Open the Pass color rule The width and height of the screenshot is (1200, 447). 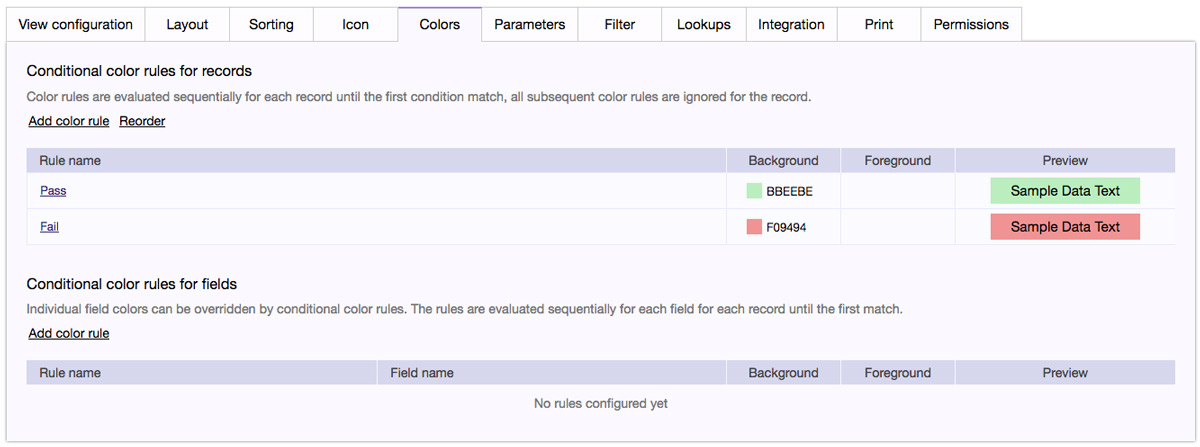tap(53, 190)
